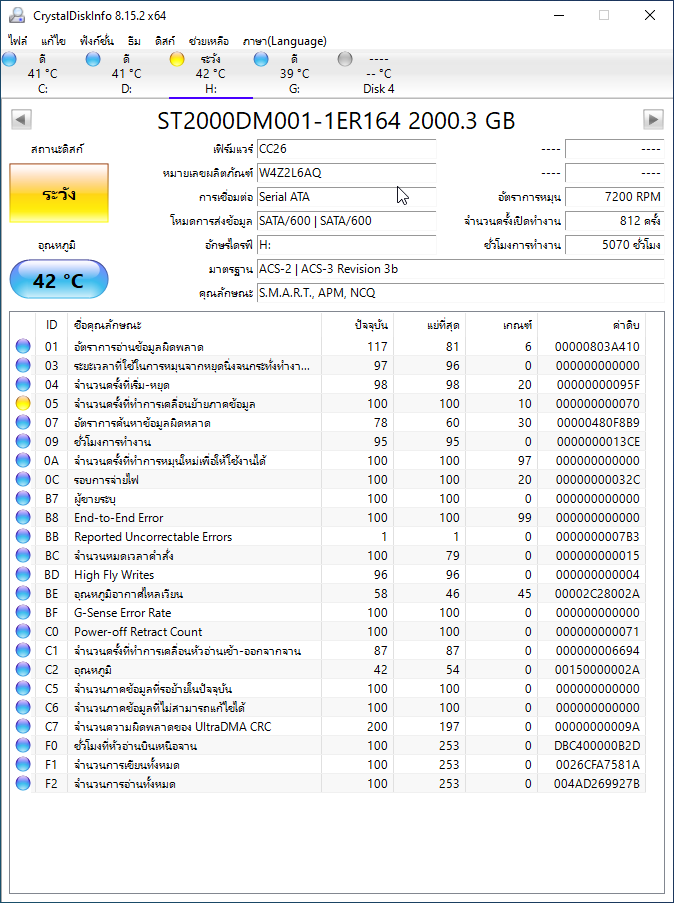This screenshot has width=674, height=903.
Task: Click the CrystalDiskInfo app icon in title bar
Action: (x=17, y=16)
